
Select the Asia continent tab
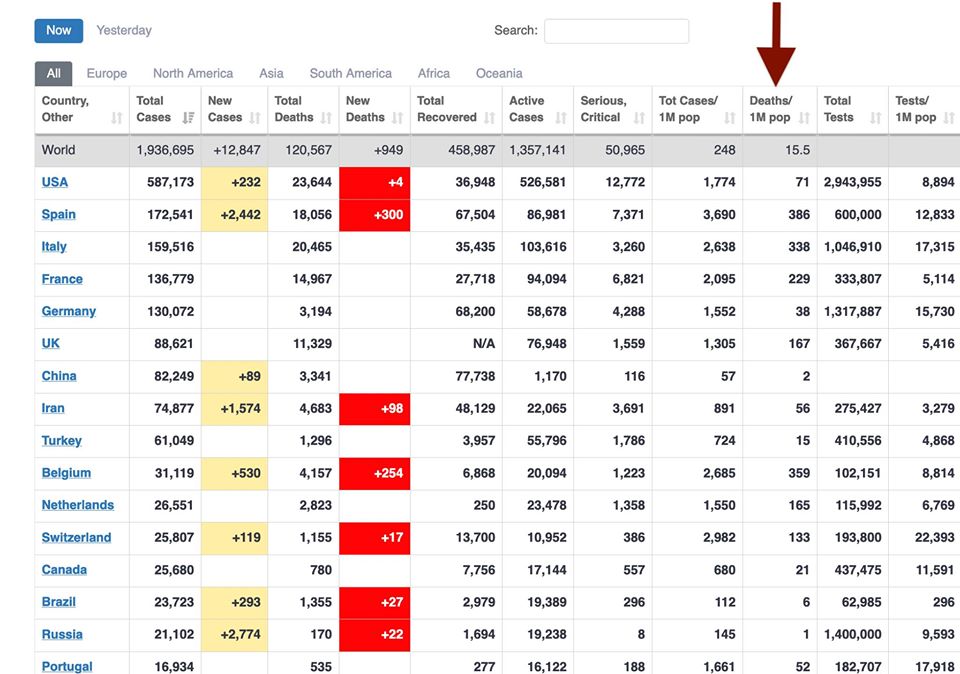tap(271, 73)
